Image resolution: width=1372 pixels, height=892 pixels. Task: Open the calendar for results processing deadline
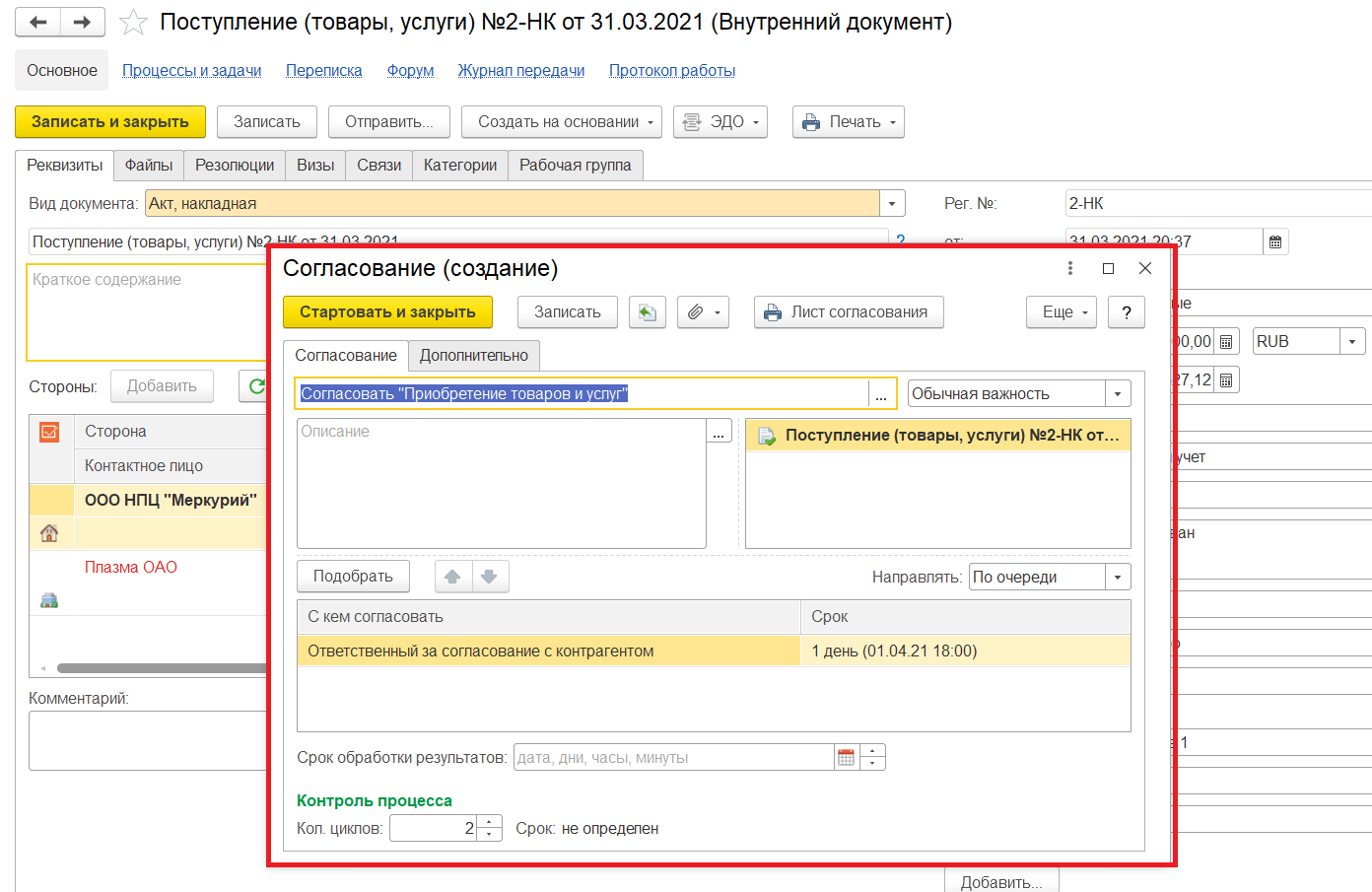pyautogui.click(x=846, y=757)
